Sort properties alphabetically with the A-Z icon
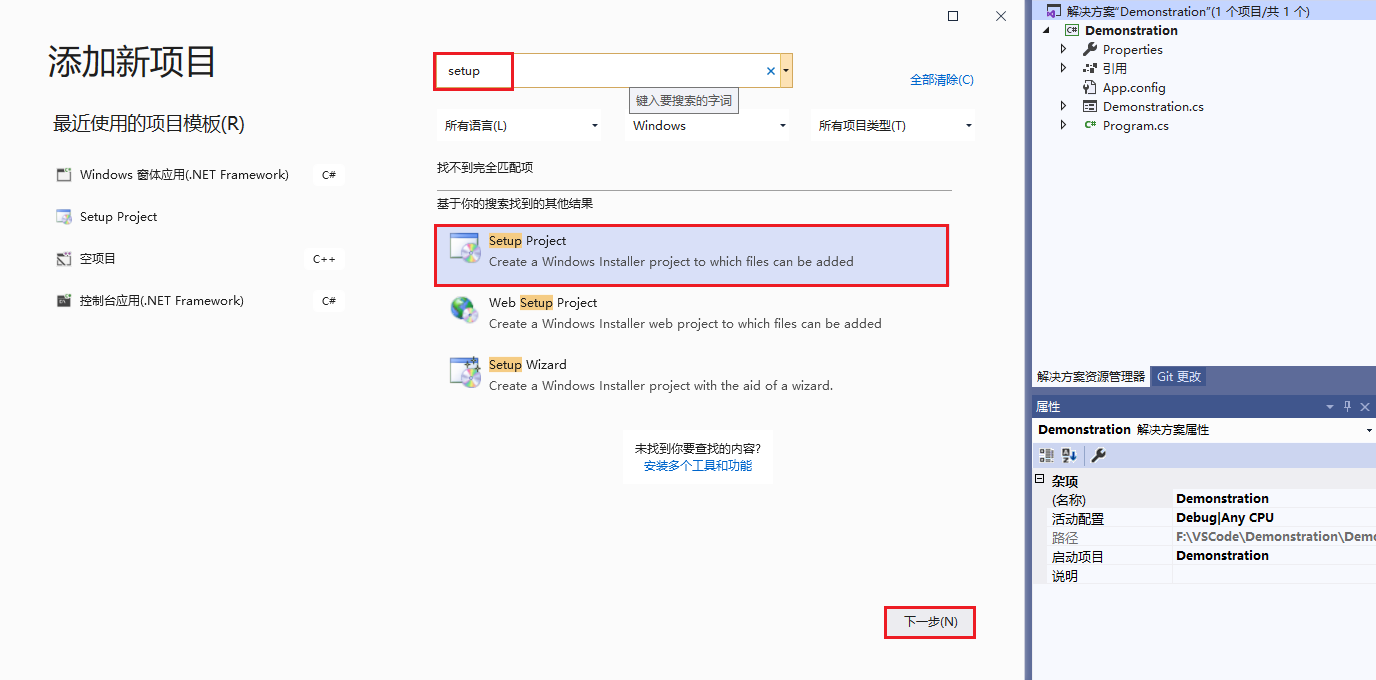Screen dimensions: 1376x680 [1070, 455]
